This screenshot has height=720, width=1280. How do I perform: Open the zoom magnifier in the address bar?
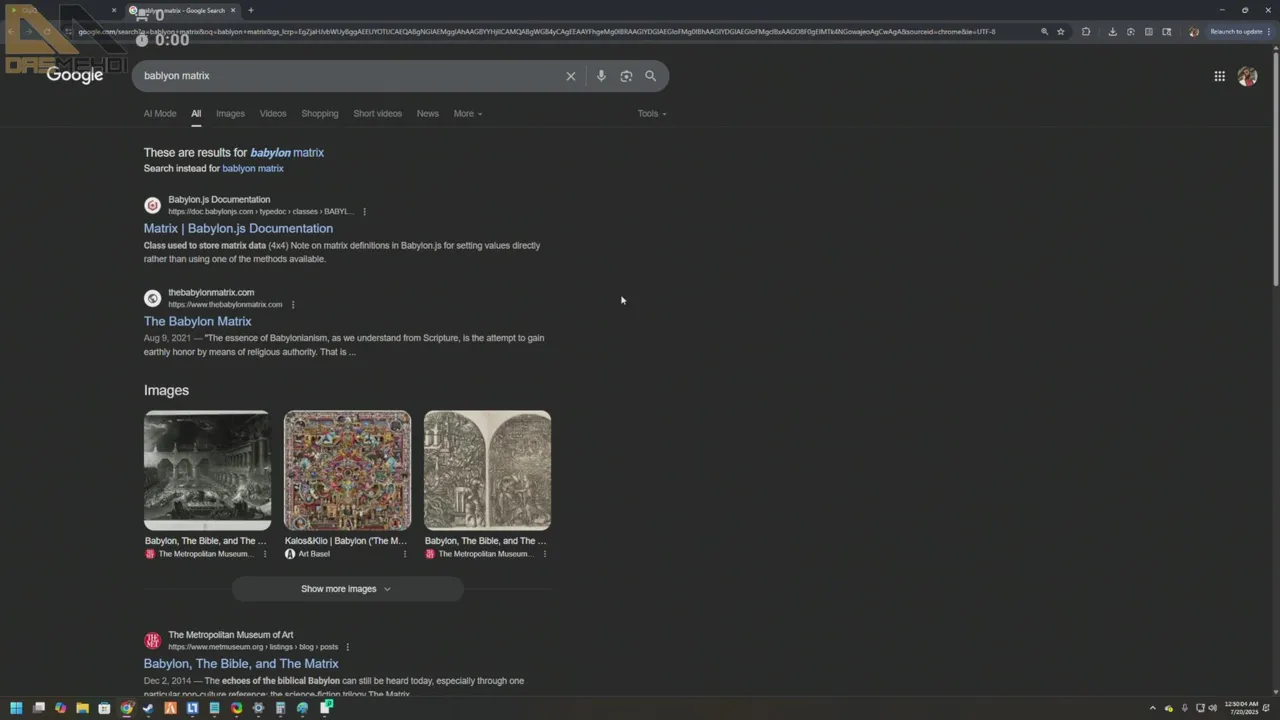click(1044, 32)
